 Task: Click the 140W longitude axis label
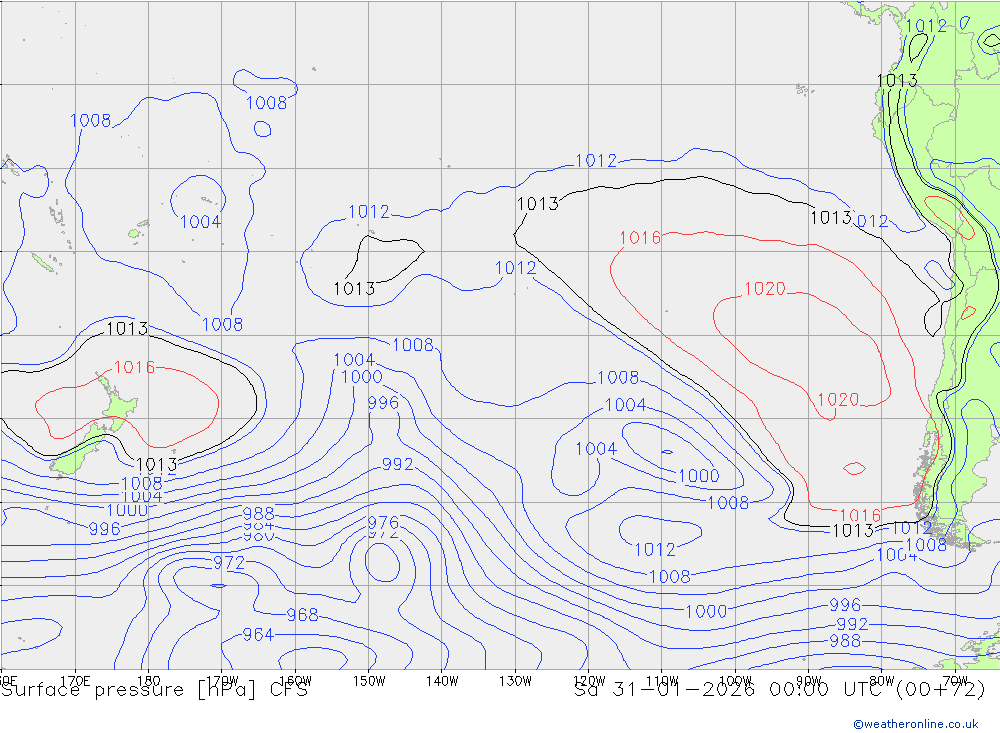[x=442, y=681]
